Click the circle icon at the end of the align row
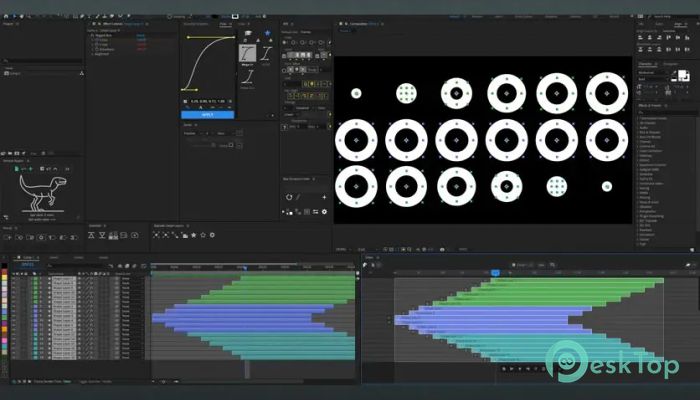700x400 pixels. 134,235
